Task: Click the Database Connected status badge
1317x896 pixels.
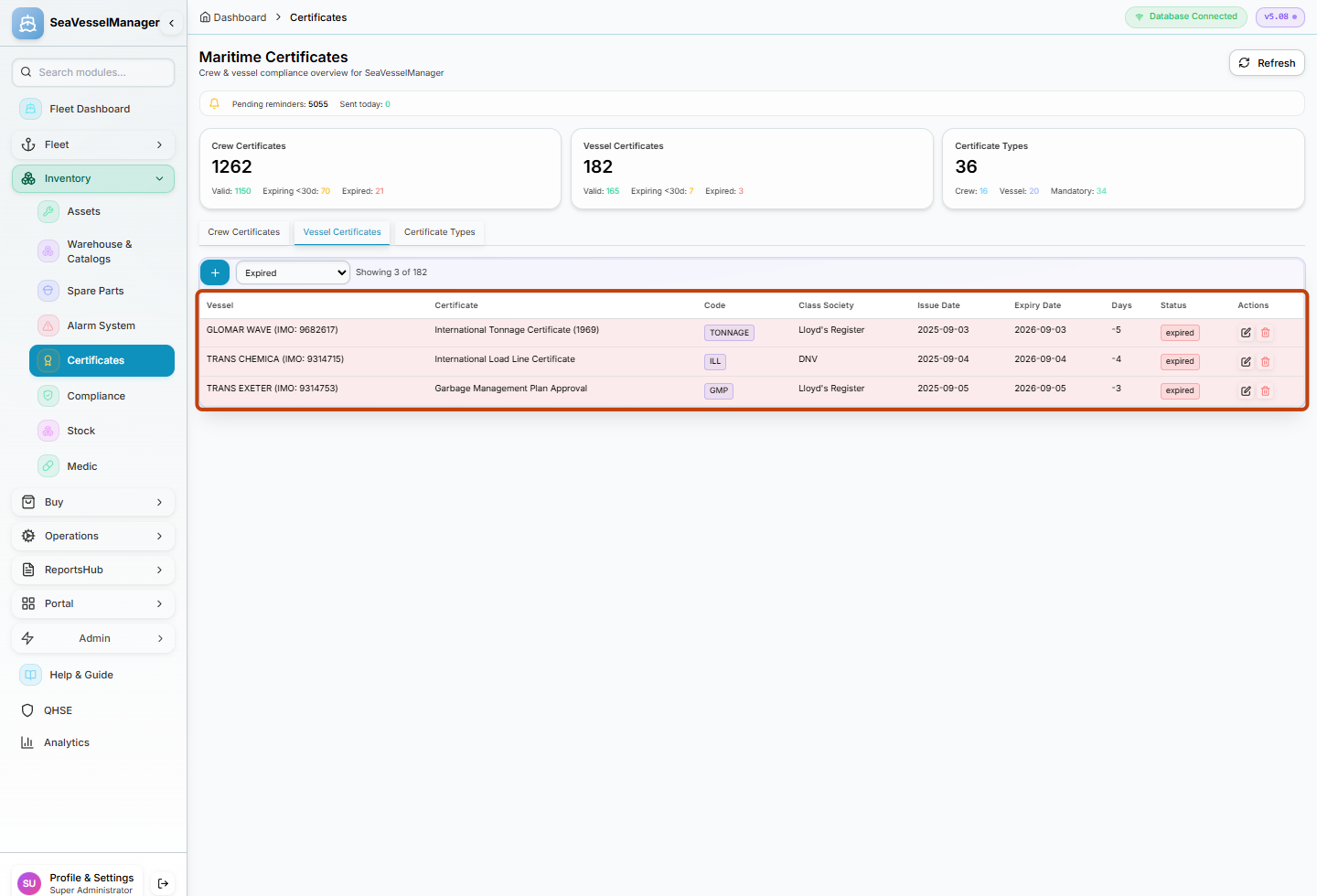Action: [x=1186, y=16]
